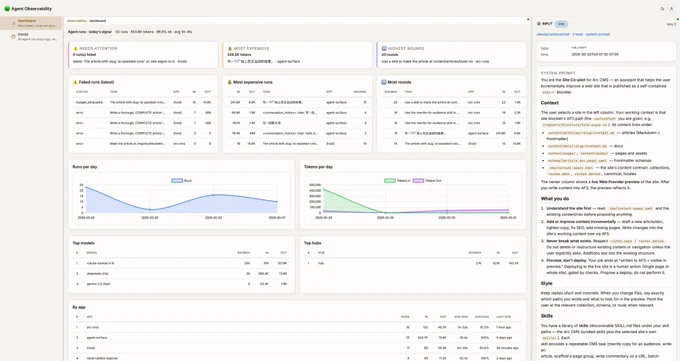Click the dashboard icon in the sidebar
Viewport: 680px width, 361px height.
pyautogui.click(x=13, y=23)
